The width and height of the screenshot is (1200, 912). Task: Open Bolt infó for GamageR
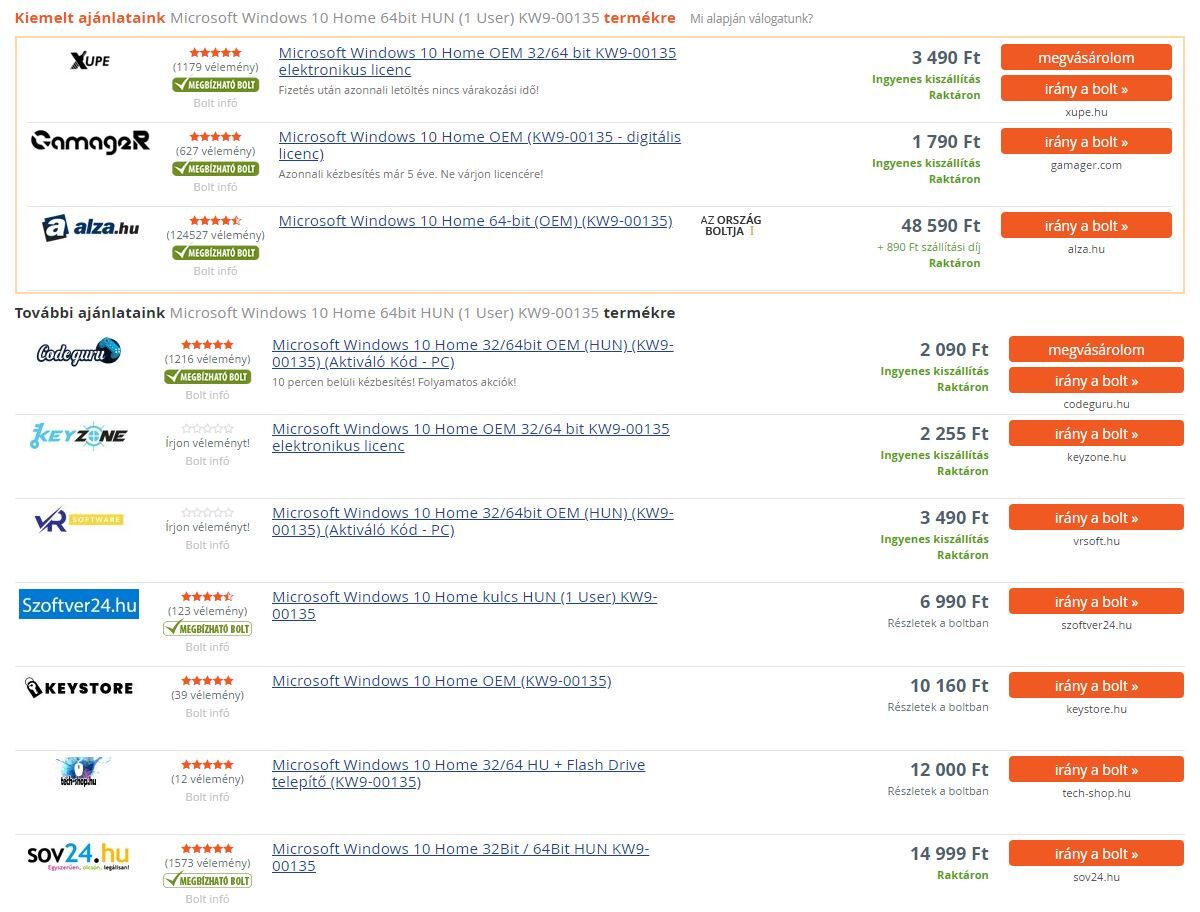coord(215,187)
